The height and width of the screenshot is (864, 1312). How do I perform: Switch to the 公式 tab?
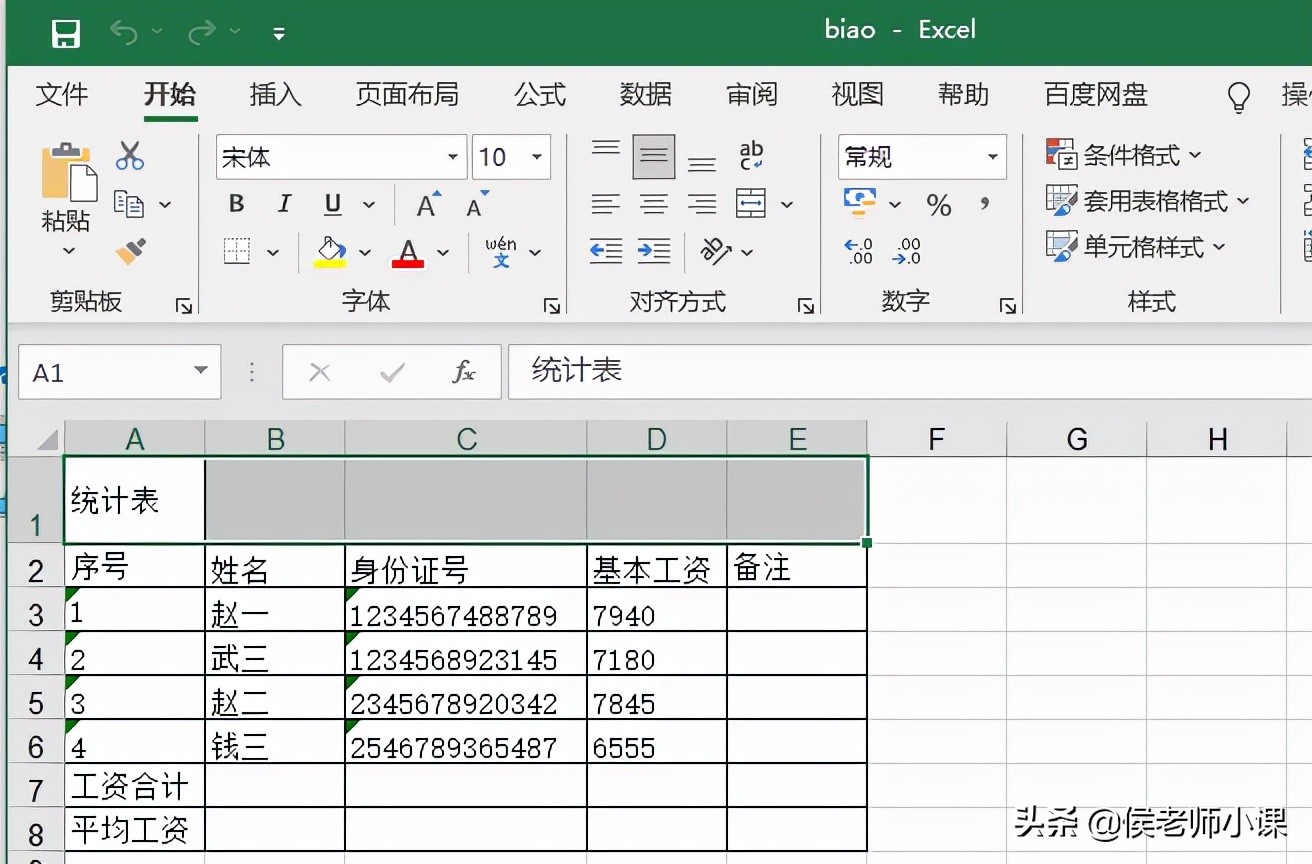[540, 95]
